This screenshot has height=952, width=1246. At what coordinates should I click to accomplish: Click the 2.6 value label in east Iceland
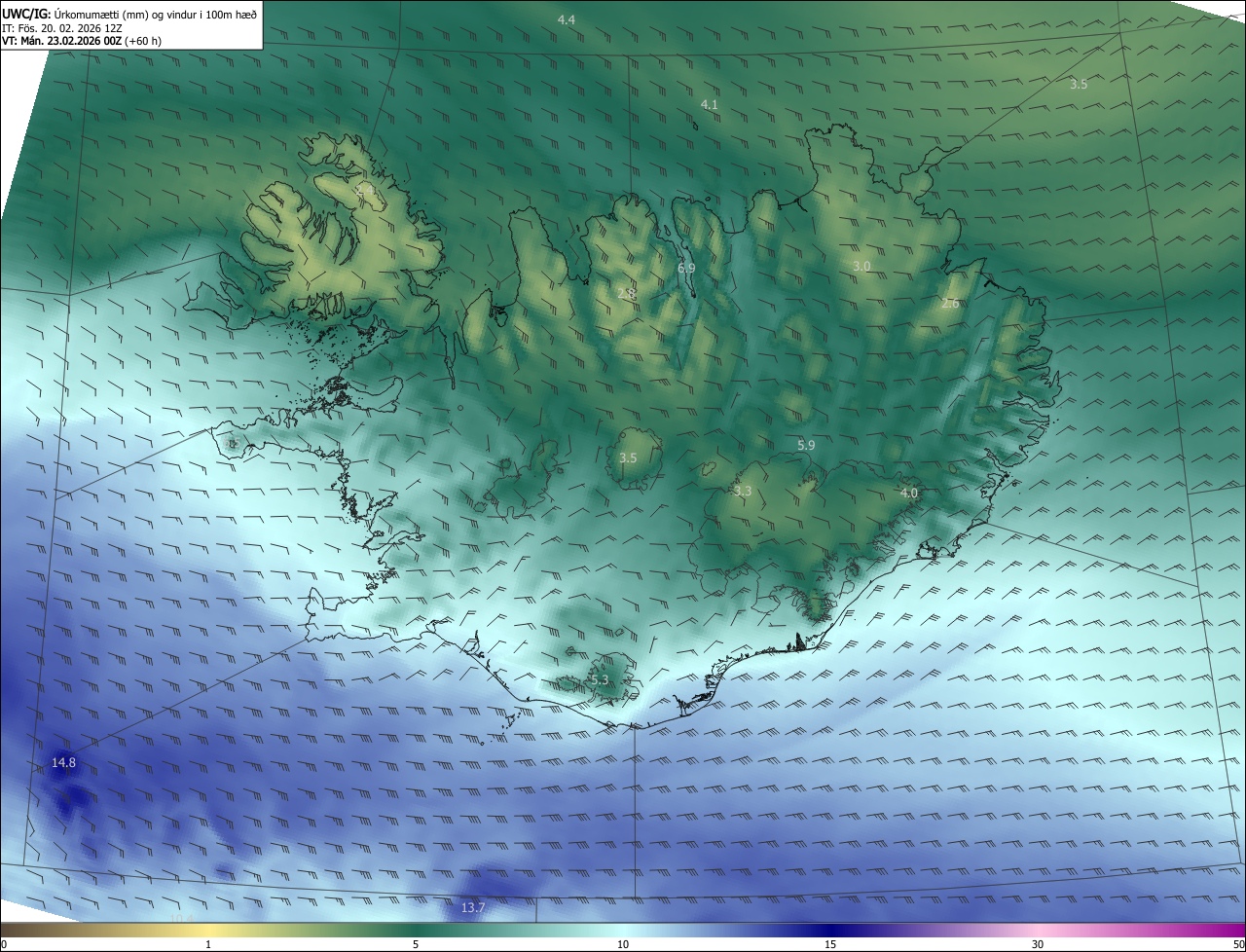point(950,304)
